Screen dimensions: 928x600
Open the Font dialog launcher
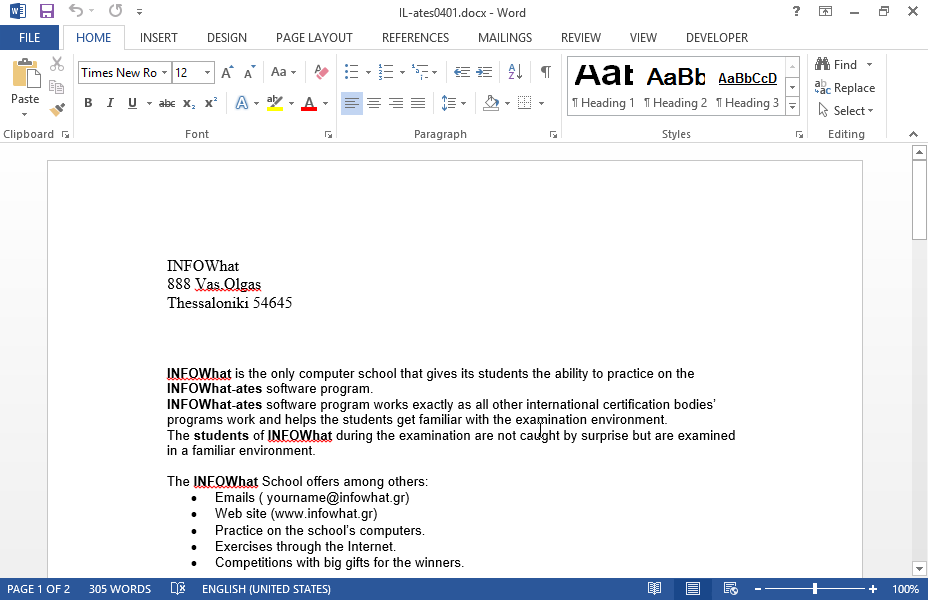[x=328, y=135]
